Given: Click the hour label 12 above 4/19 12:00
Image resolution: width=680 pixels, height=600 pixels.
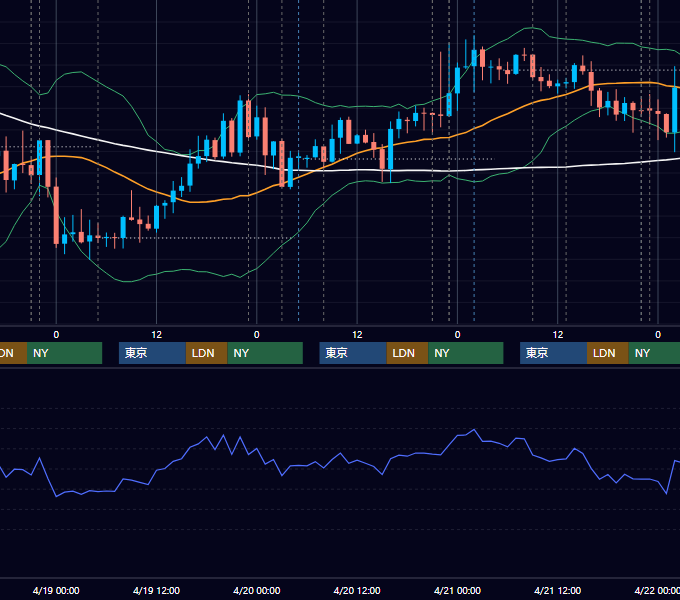Looking at the screenshot, I should pyautogui.click(x=157, y=335).
